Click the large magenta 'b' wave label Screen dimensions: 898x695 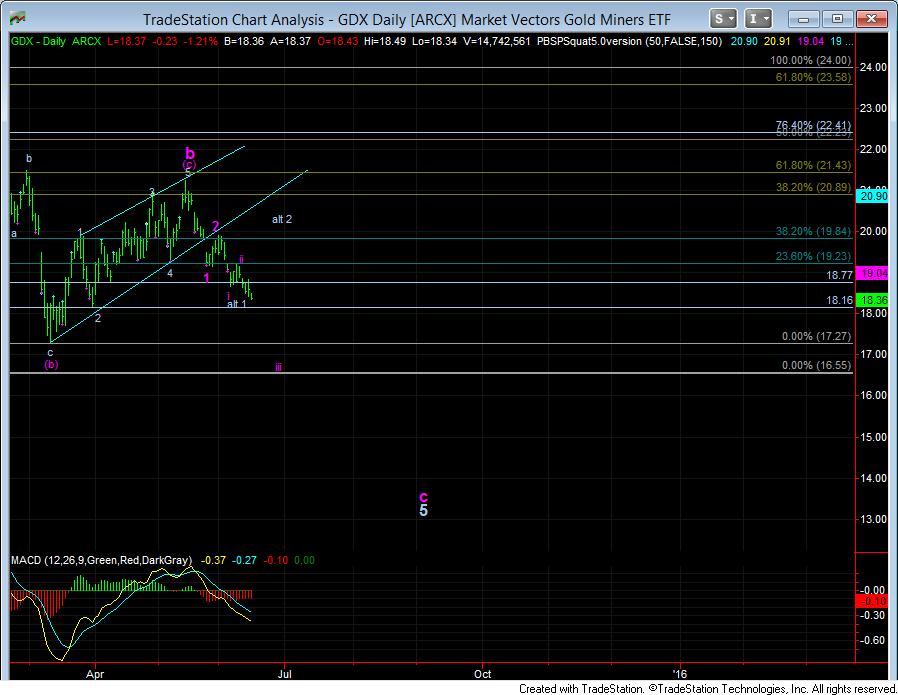click(x=190, y=153)
